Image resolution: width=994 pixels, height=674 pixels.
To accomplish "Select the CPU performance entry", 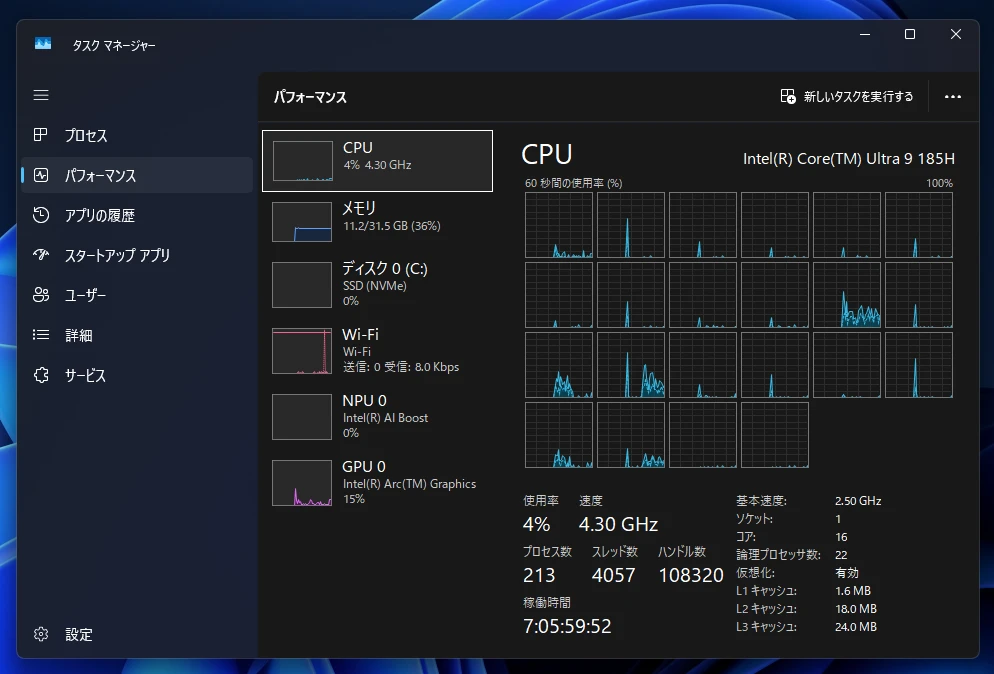I will click(377, 160).
